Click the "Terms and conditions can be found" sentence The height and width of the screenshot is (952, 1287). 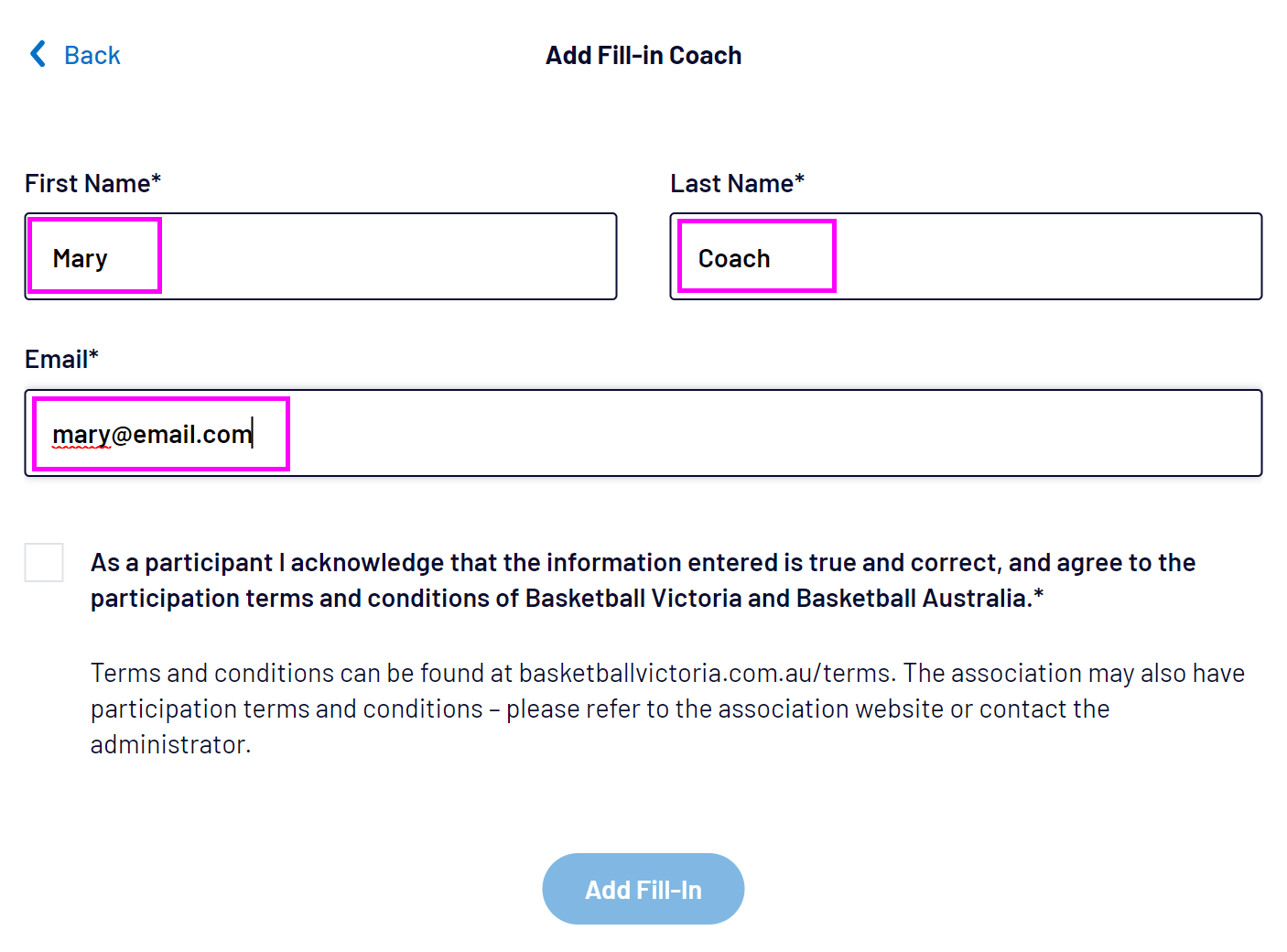pos(302,674)
